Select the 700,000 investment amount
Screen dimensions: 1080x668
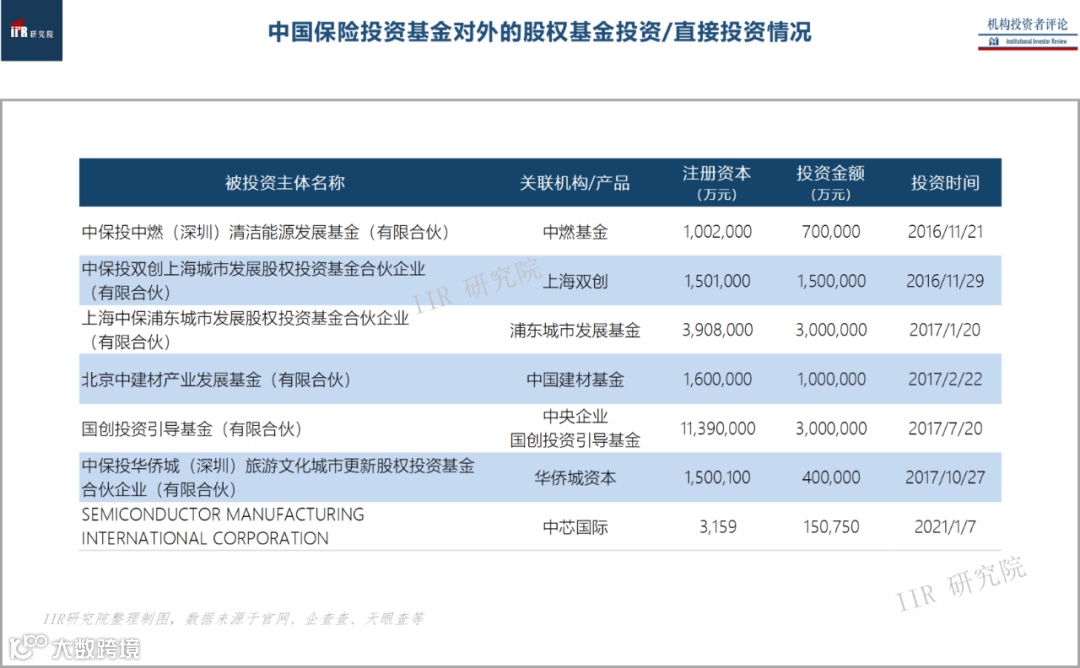click(831, 232)
